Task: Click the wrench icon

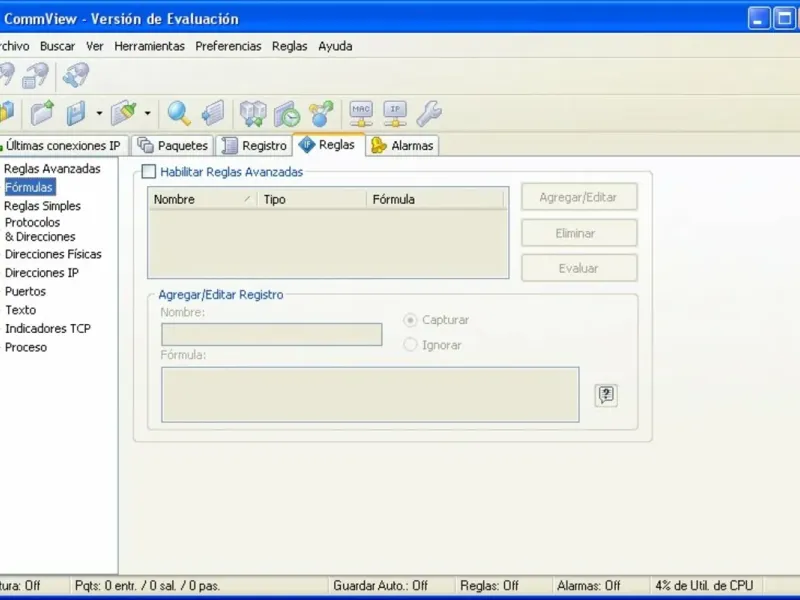Action: click(429, 113)
